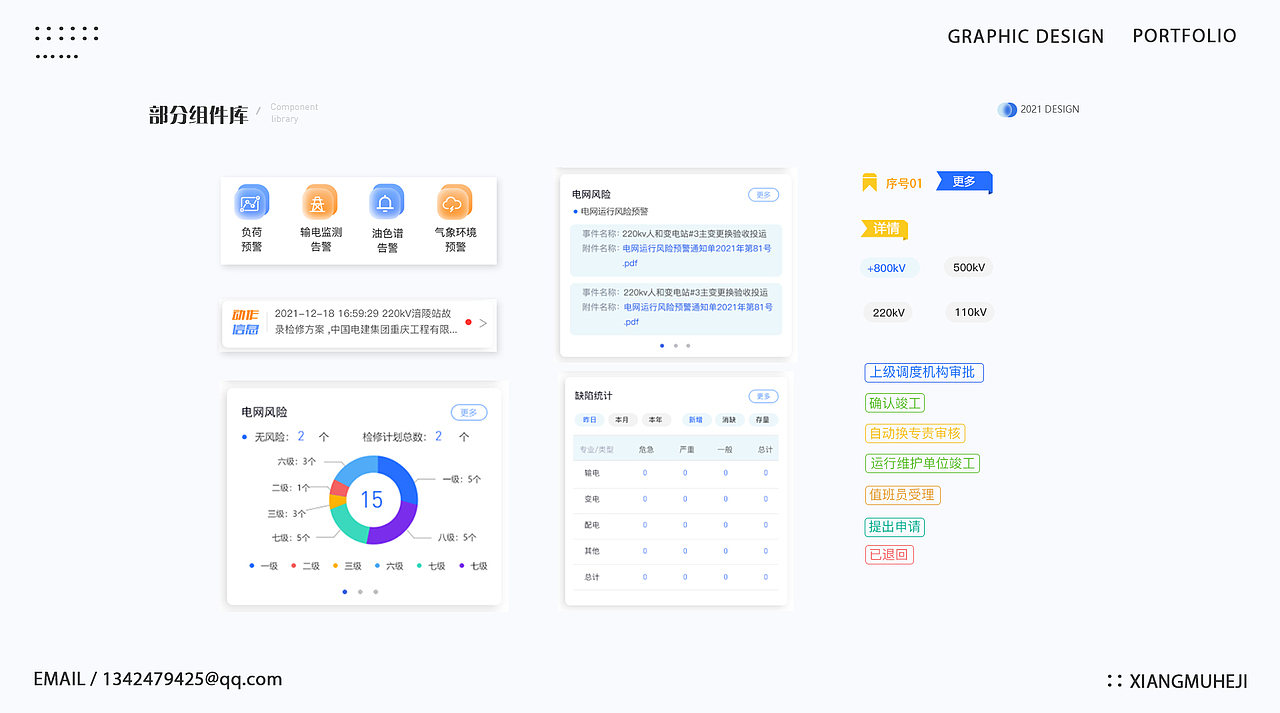The width and height of the screenshot is (1280, 713).
Task: Toggle the 六级 light-blue legend entry
Action: (x=390, y=566)
